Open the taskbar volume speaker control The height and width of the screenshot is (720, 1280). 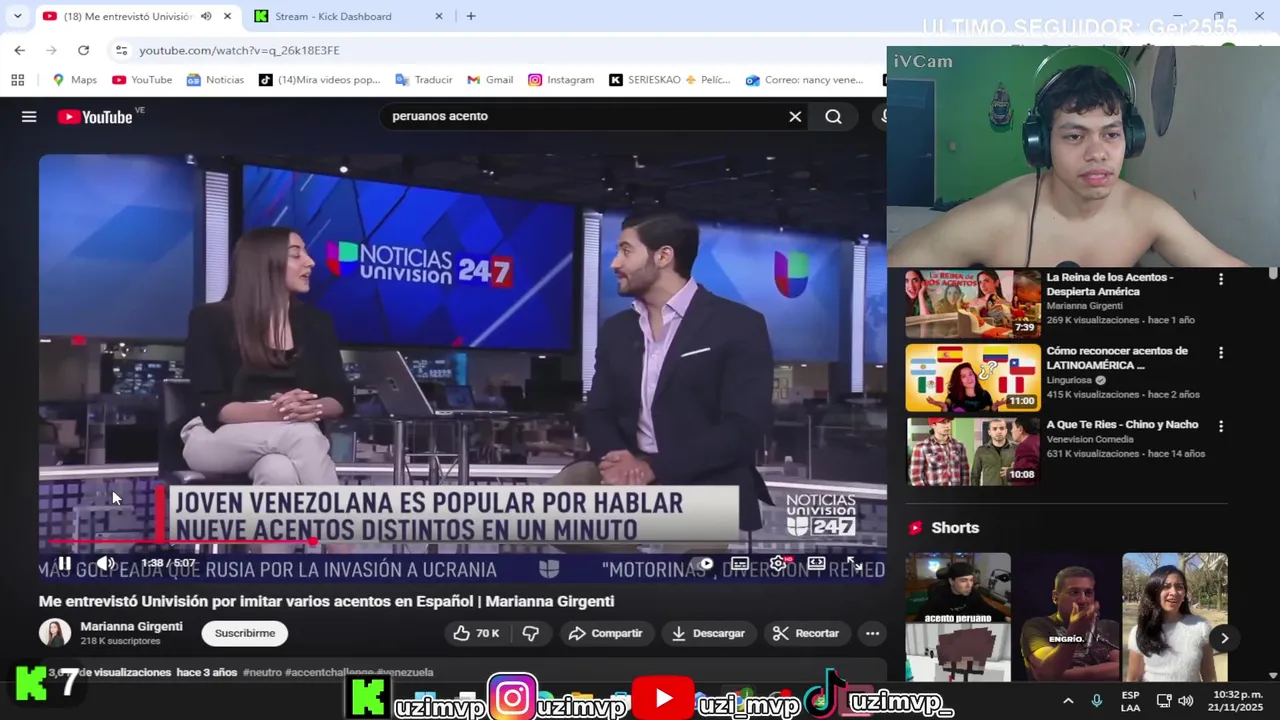point(1186,701)
